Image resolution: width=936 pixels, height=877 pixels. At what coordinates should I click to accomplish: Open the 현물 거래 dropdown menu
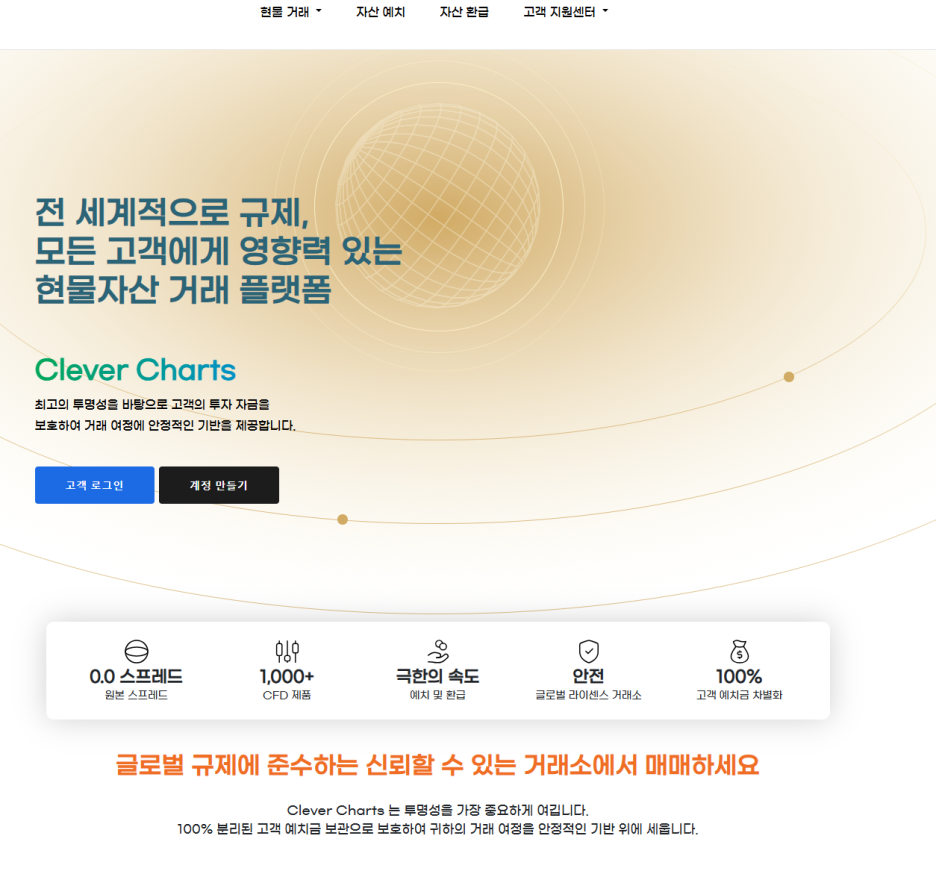click(291, 12)
